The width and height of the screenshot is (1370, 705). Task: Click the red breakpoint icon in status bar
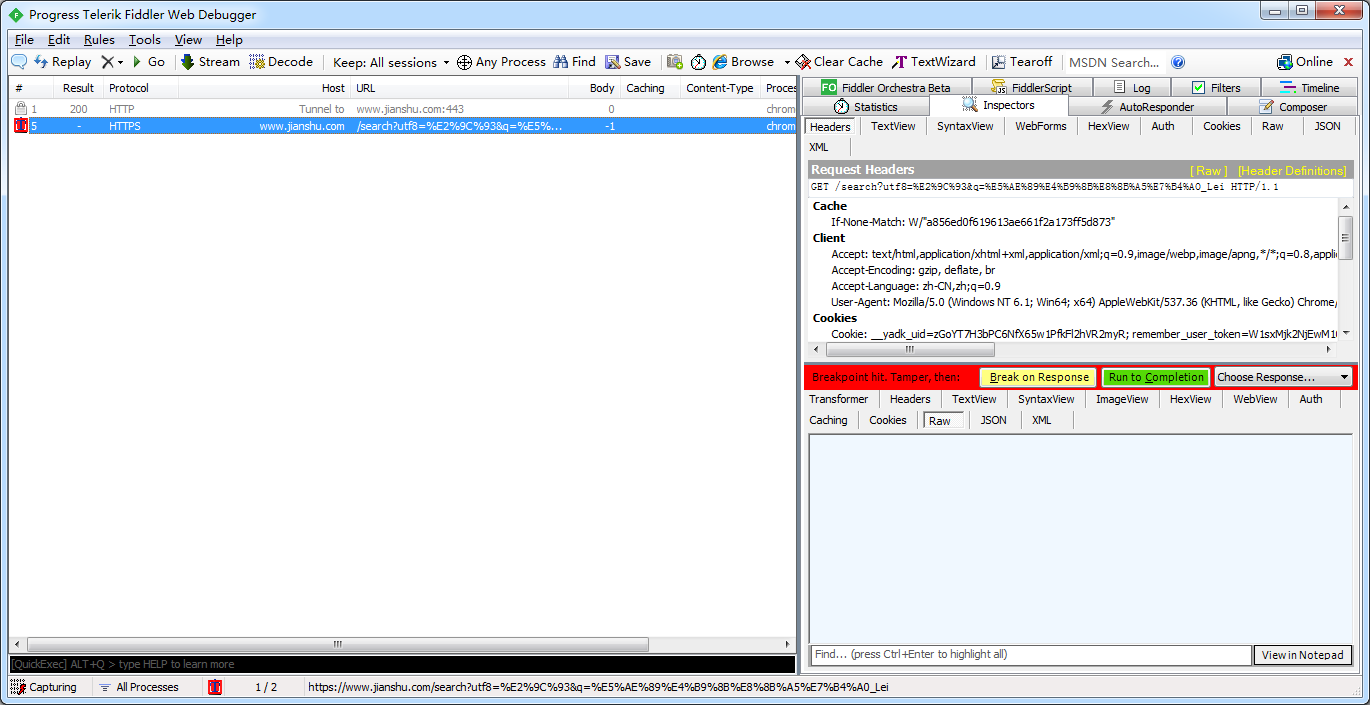[x=215, y=687]
